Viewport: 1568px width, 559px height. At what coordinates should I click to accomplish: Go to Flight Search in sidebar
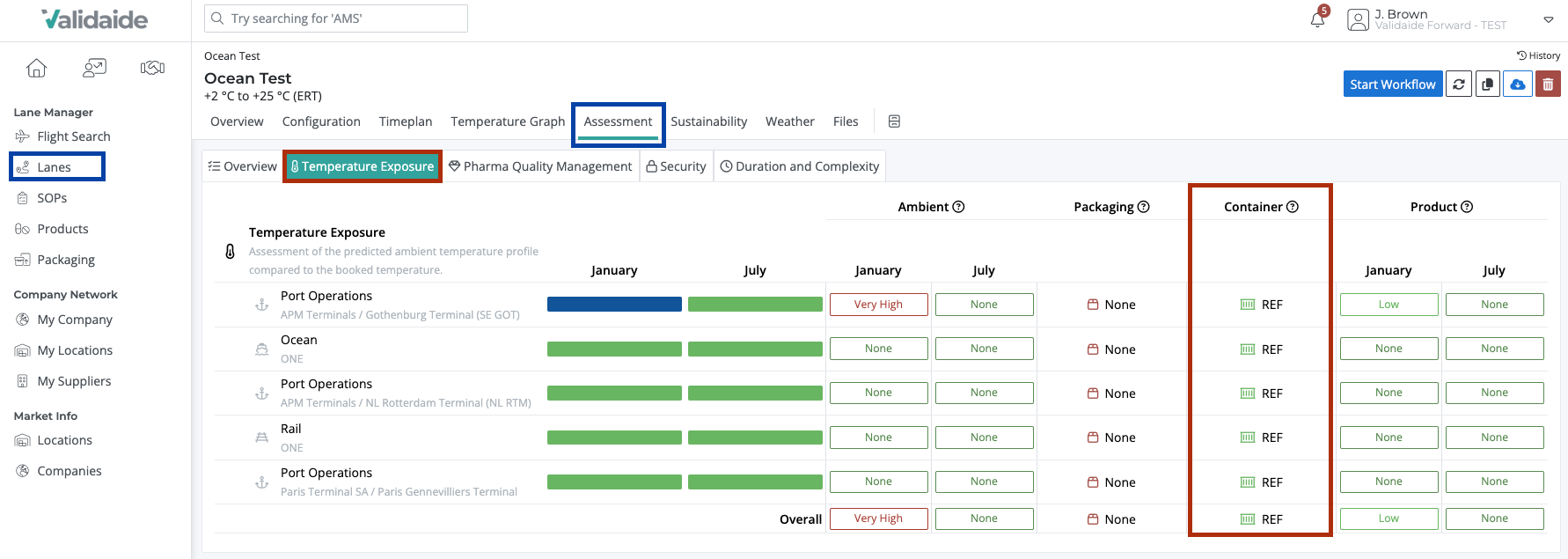coord(74,136)
